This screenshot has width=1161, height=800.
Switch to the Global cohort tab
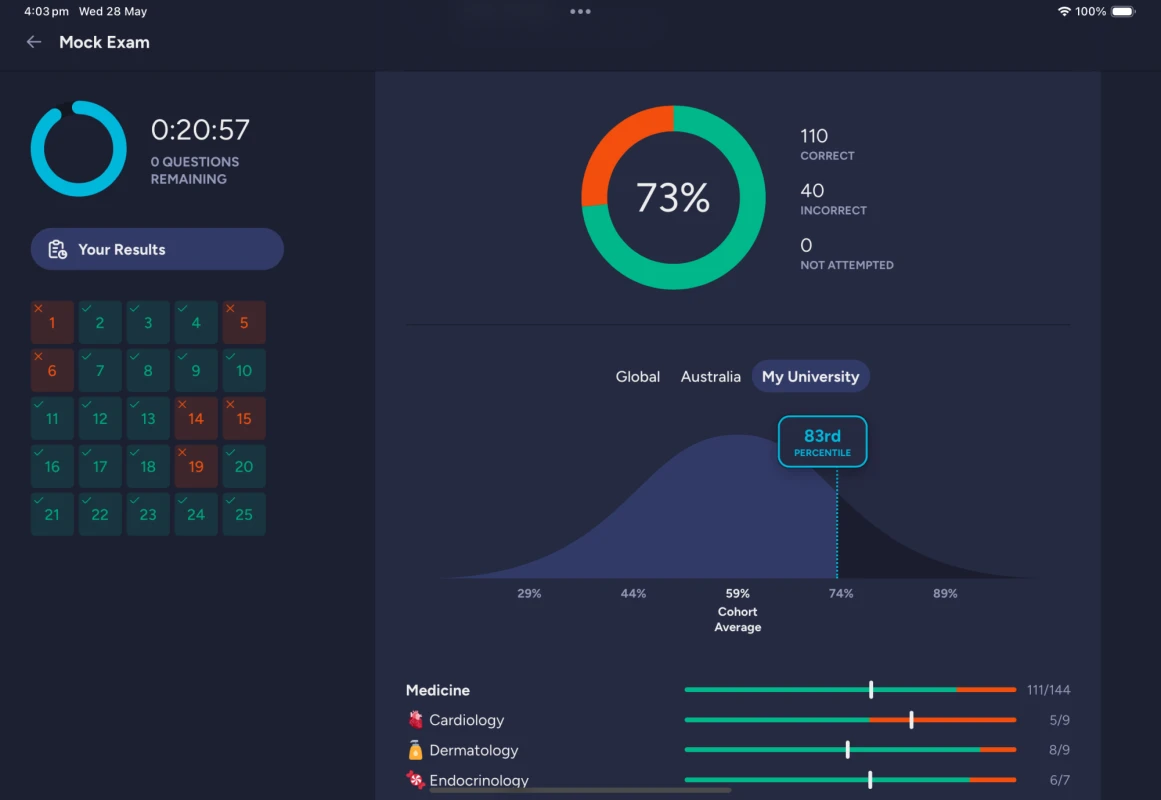pyautogui.click(x=638, y=377)
